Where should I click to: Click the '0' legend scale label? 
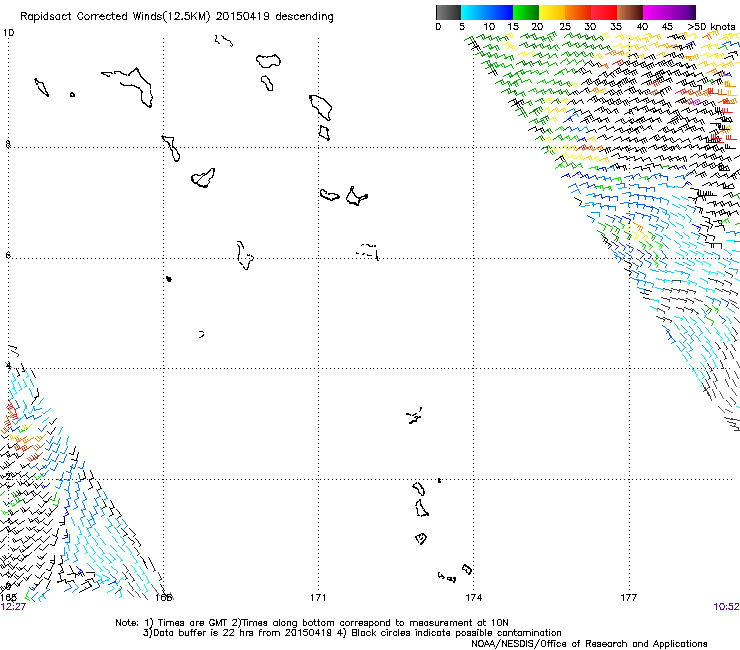point(438,27)
